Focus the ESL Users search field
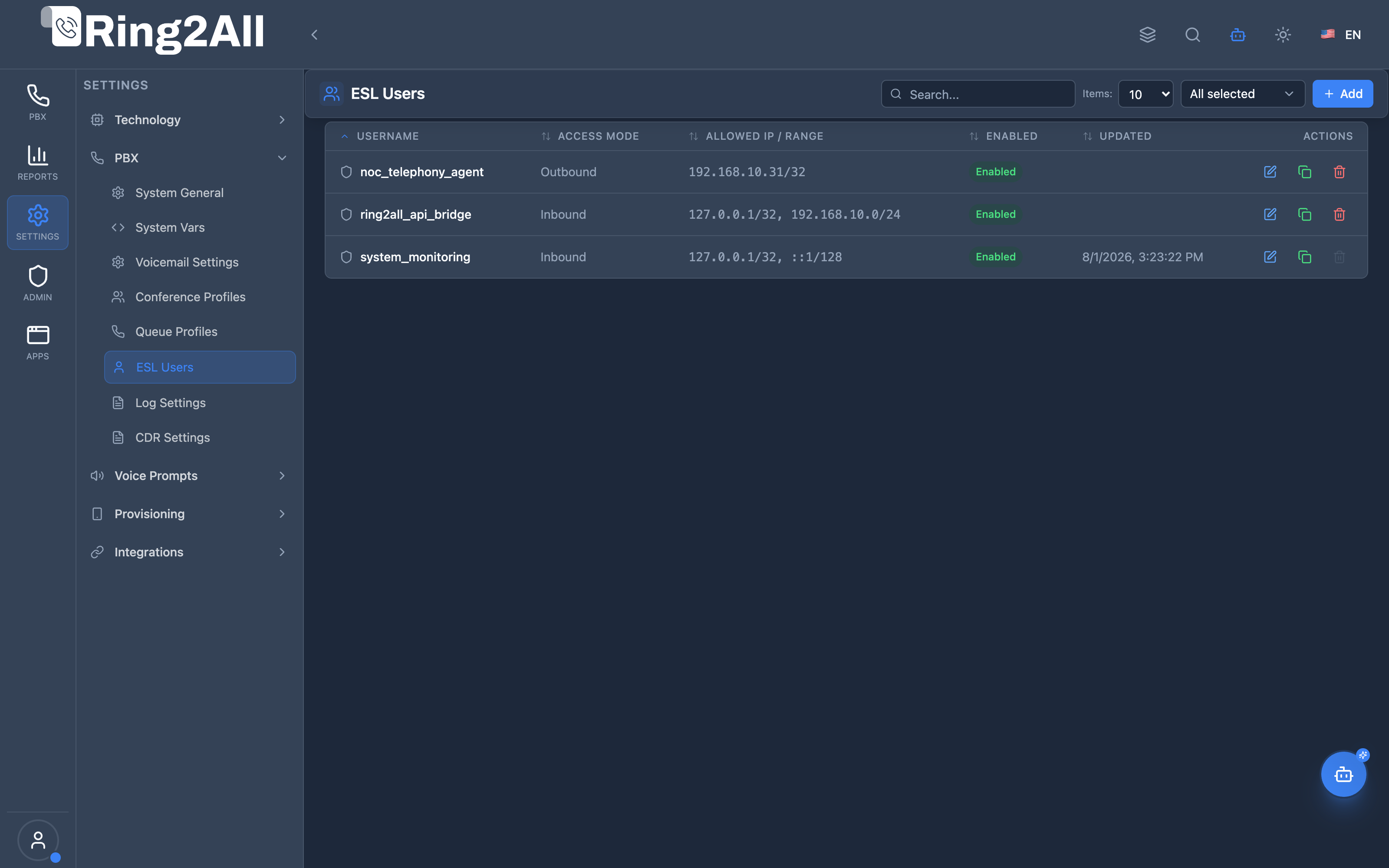Viewport: 1389px width, 868px height. [978, 94]
